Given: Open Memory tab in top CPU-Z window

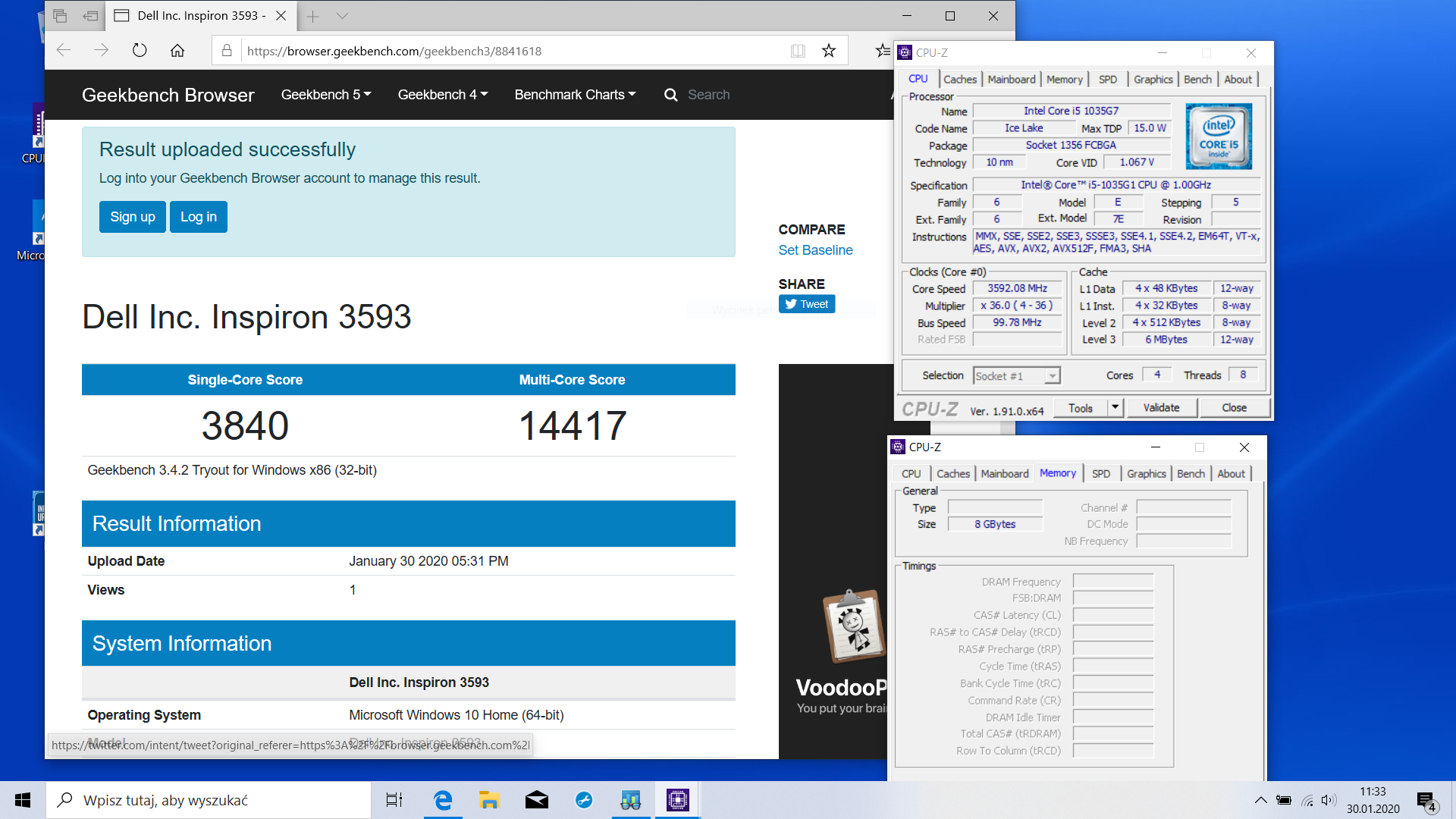Looking at the screenshot, I should pos(1065,79).
